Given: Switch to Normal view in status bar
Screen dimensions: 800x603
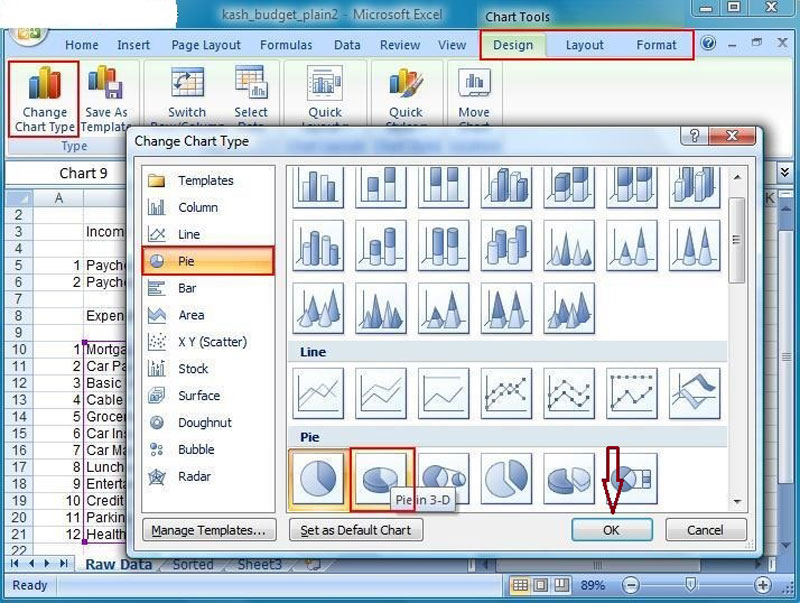Looking at the screenshot, I should pyautogui.click(x=520, y=585).
